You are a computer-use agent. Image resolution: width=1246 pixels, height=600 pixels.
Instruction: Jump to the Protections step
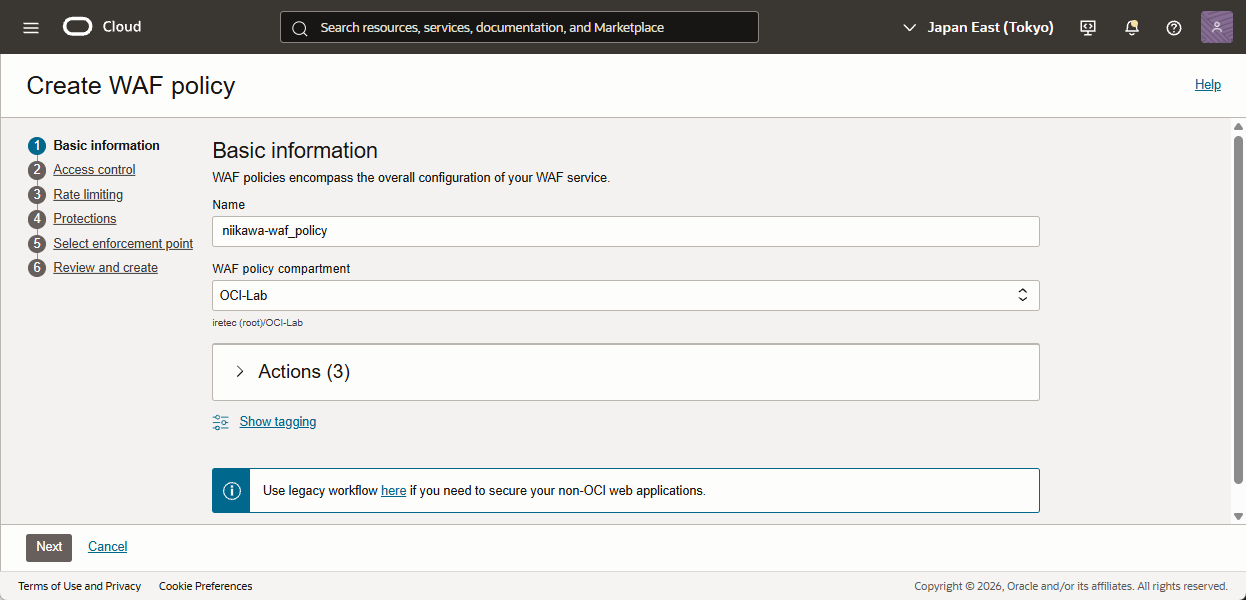[x=85, y=219]
